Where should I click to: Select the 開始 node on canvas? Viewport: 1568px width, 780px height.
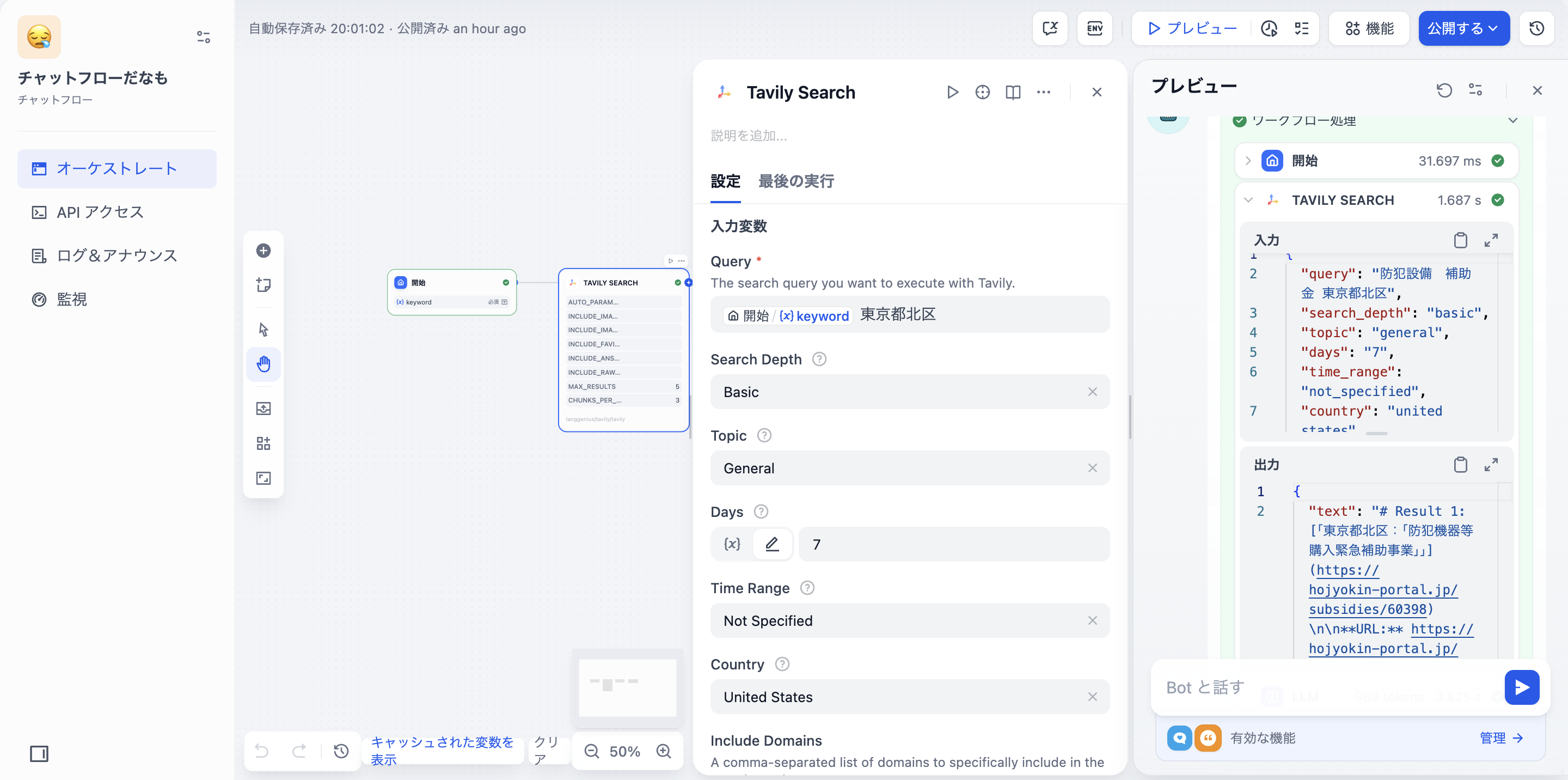click(452, 292)
